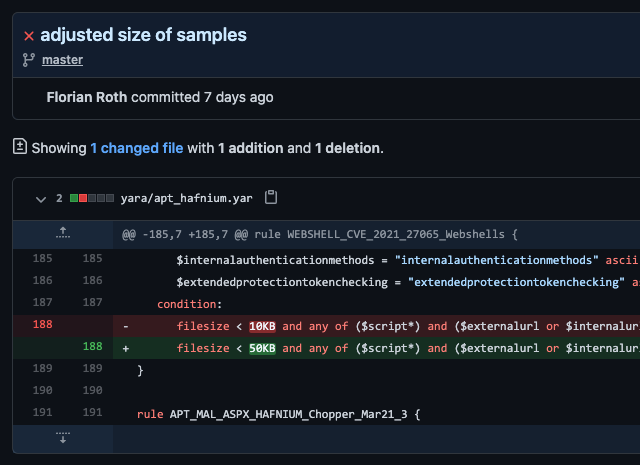Open the master branch link
This screenshot has width=640, height=465.
[x=62, y=60]
